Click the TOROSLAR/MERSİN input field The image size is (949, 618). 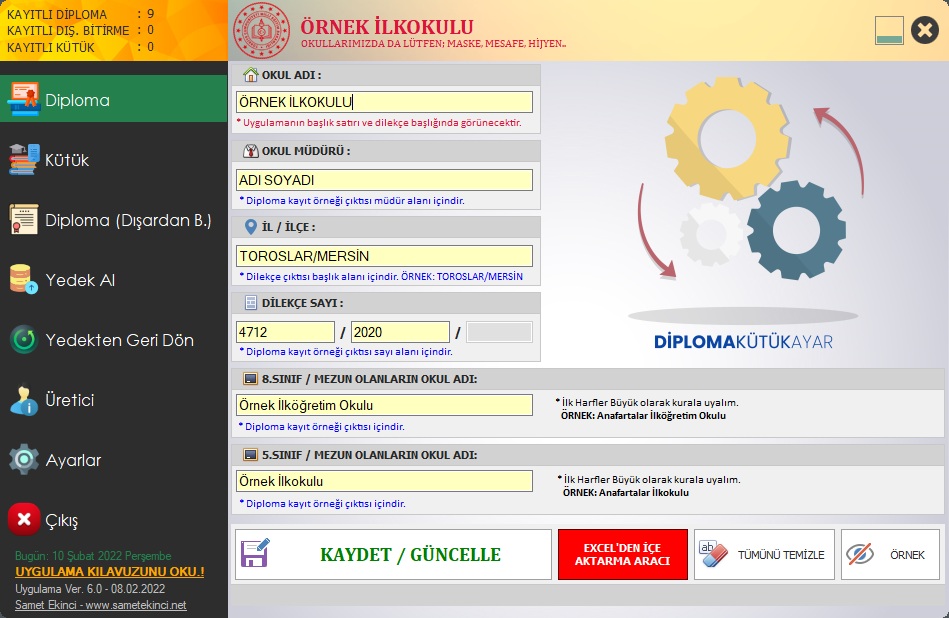coord(383,255)
